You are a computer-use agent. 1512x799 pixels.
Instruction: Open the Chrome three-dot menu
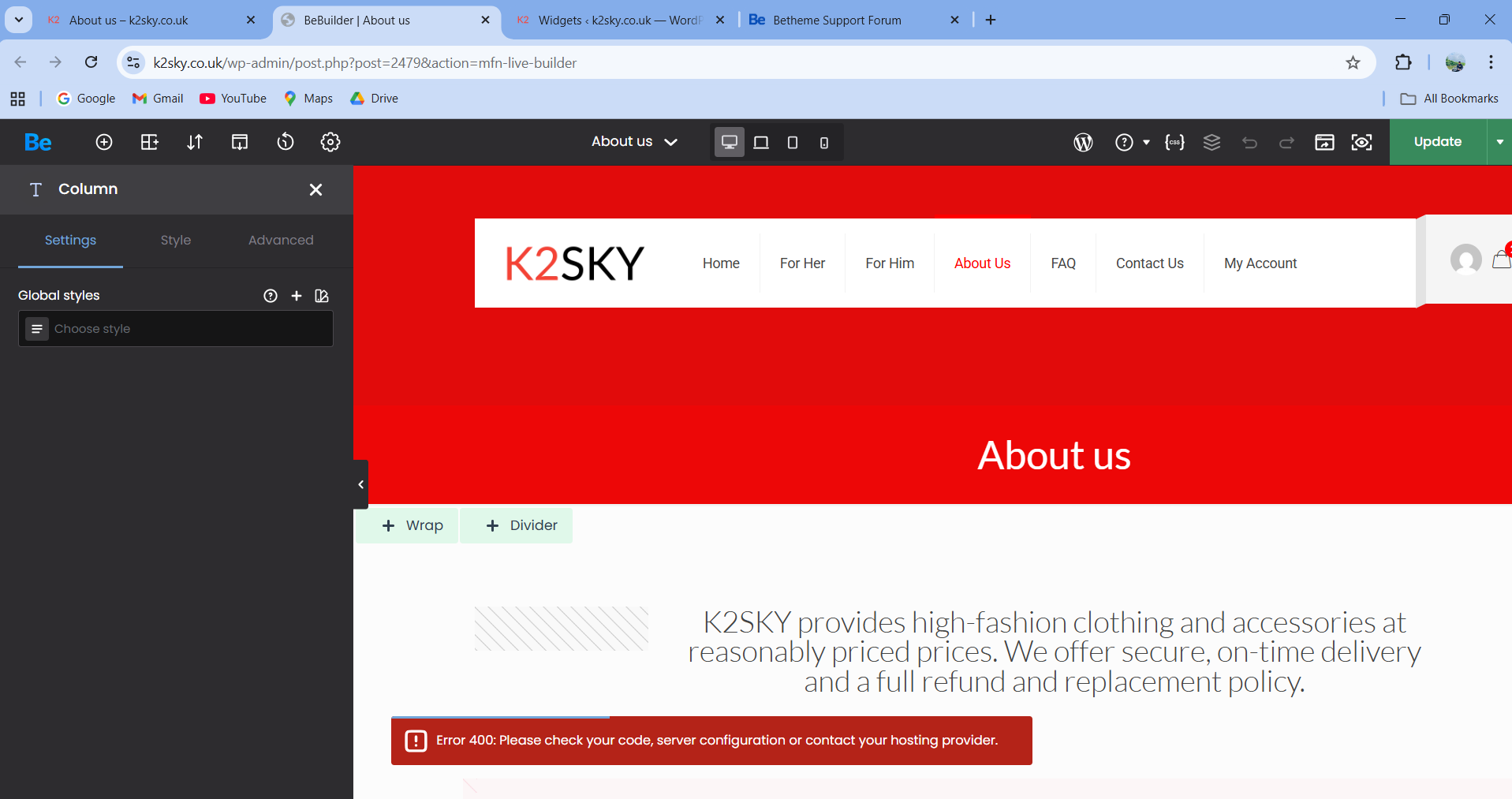1491,62
